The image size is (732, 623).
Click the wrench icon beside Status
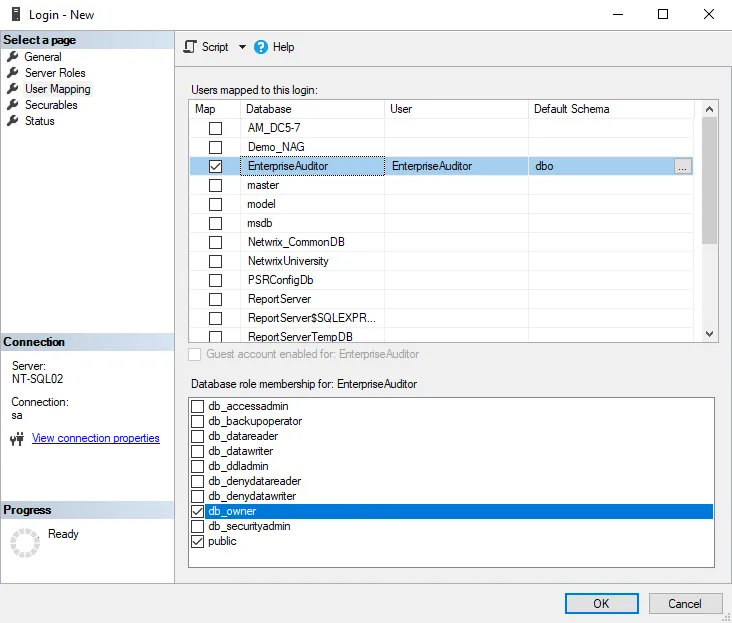[x=13, y=121]
